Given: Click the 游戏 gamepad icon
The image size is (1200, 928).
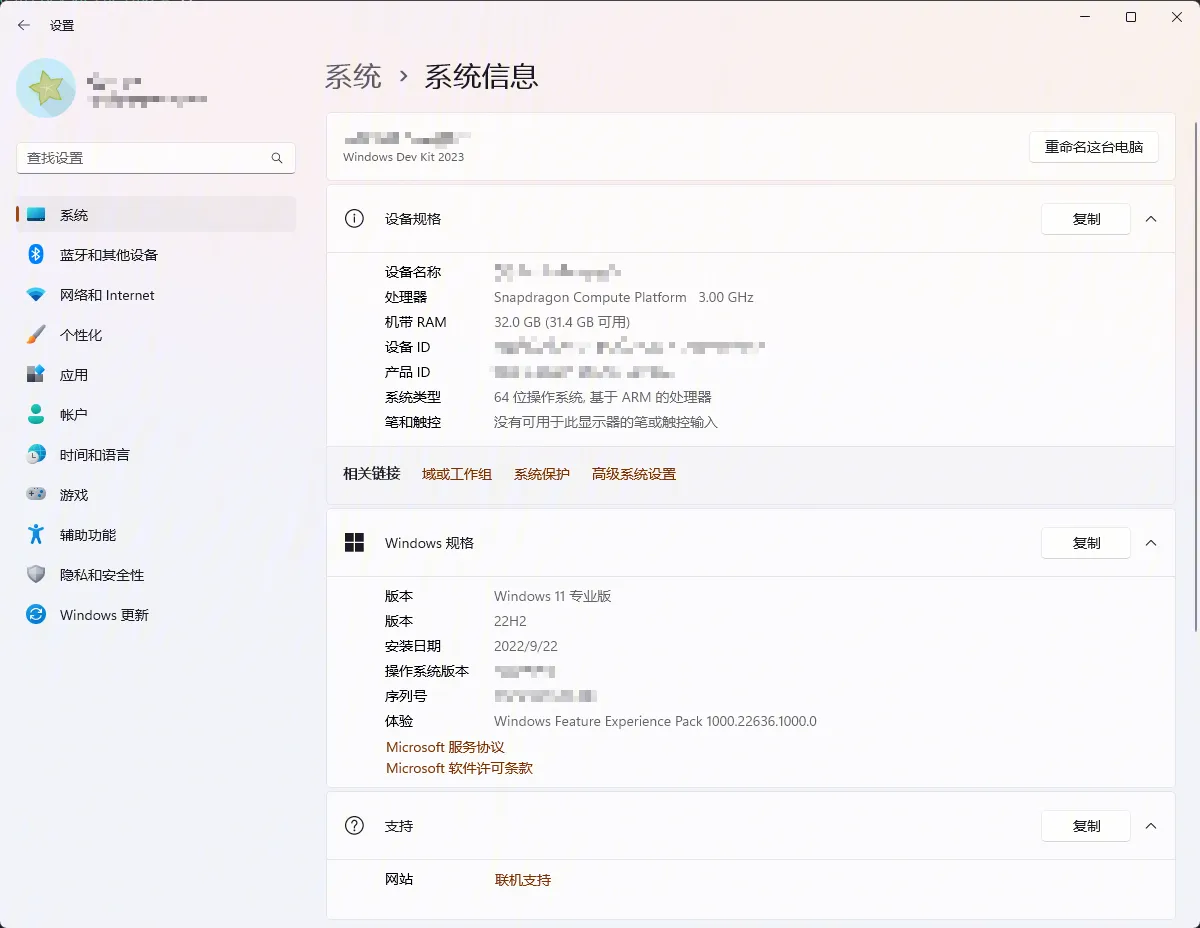Looking at the screenshot, I should pyautogui.click(x=36, y=494).
